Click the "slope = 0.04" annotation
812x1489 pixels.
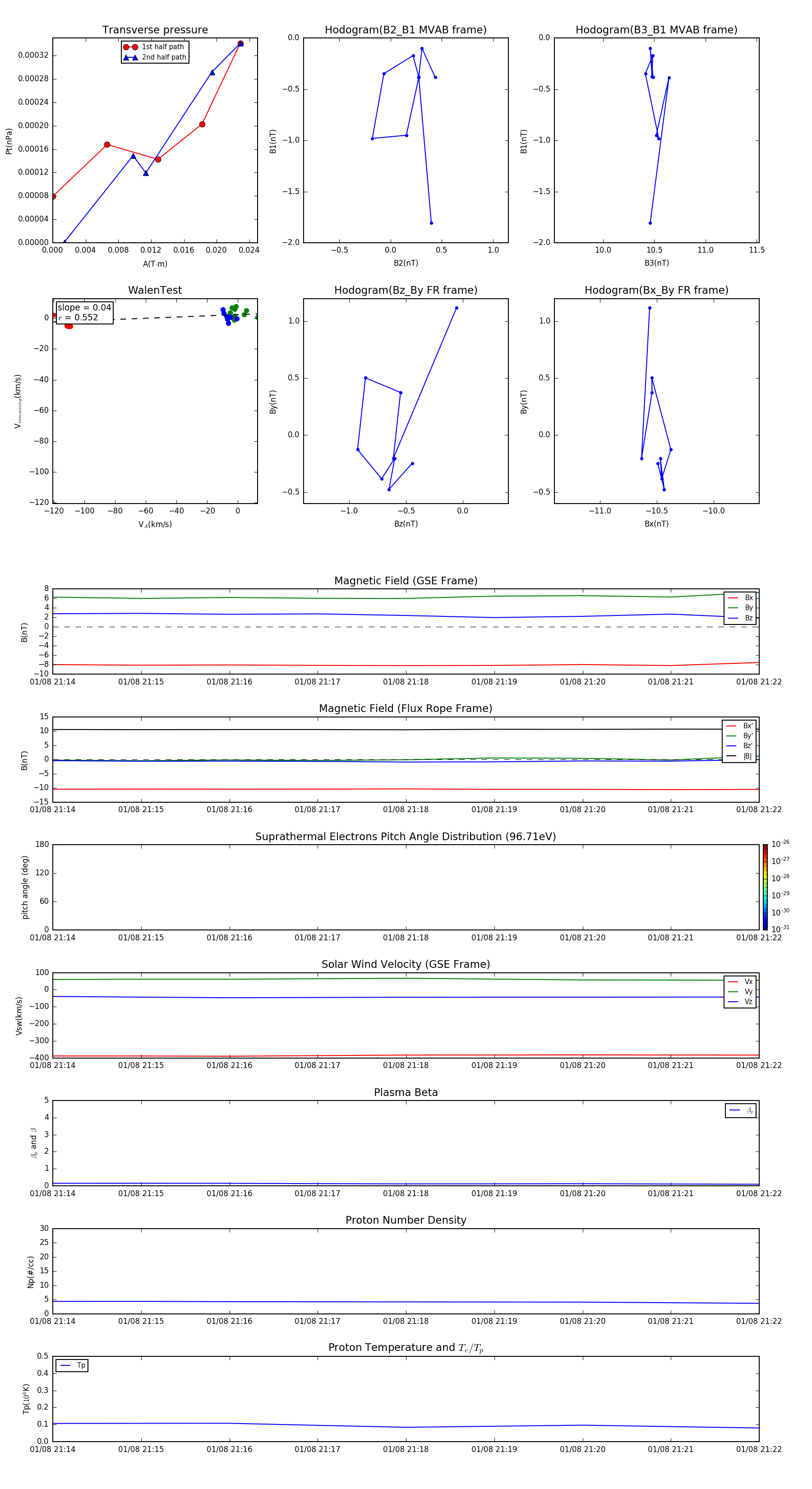click(x=84, y=308)
